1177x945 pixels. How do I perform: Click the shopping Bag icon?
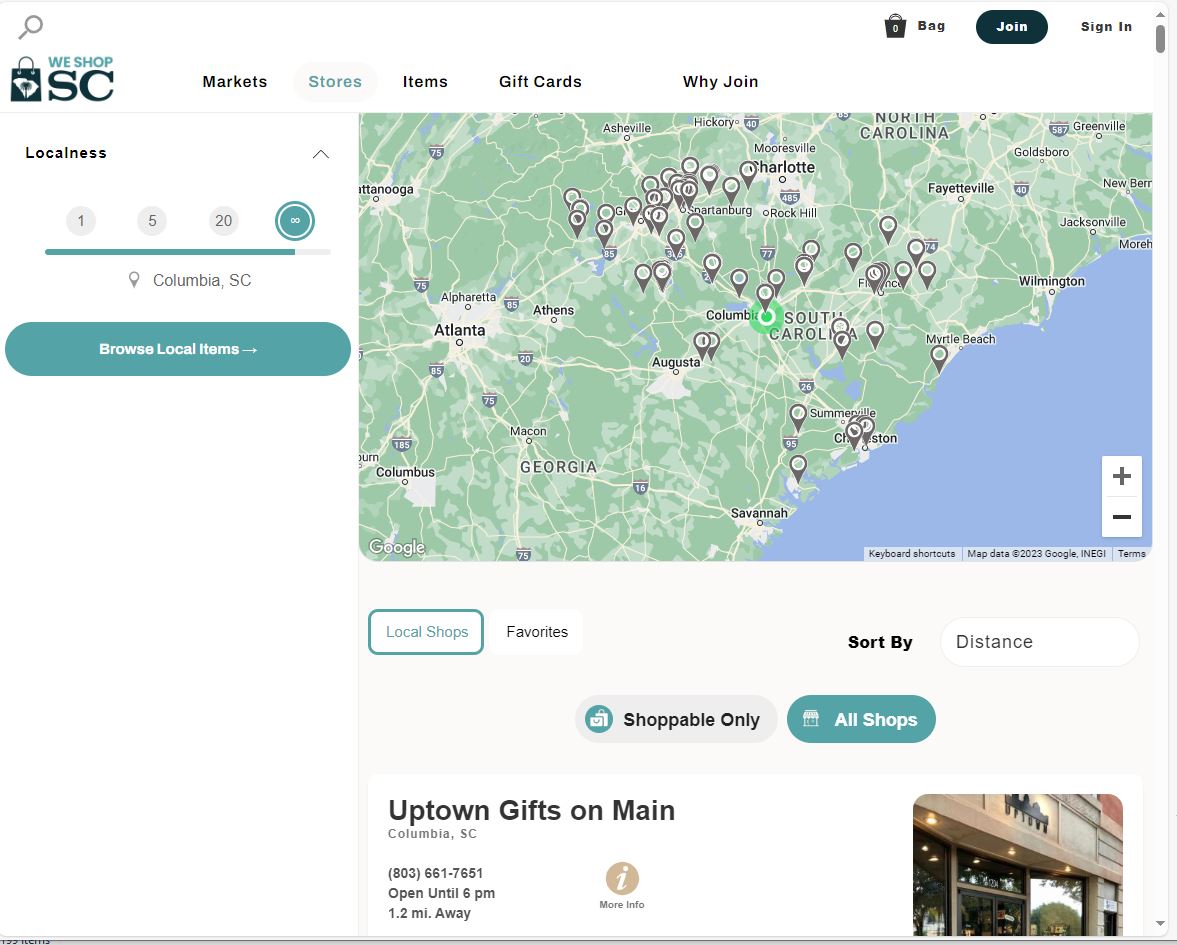point(895,25)
